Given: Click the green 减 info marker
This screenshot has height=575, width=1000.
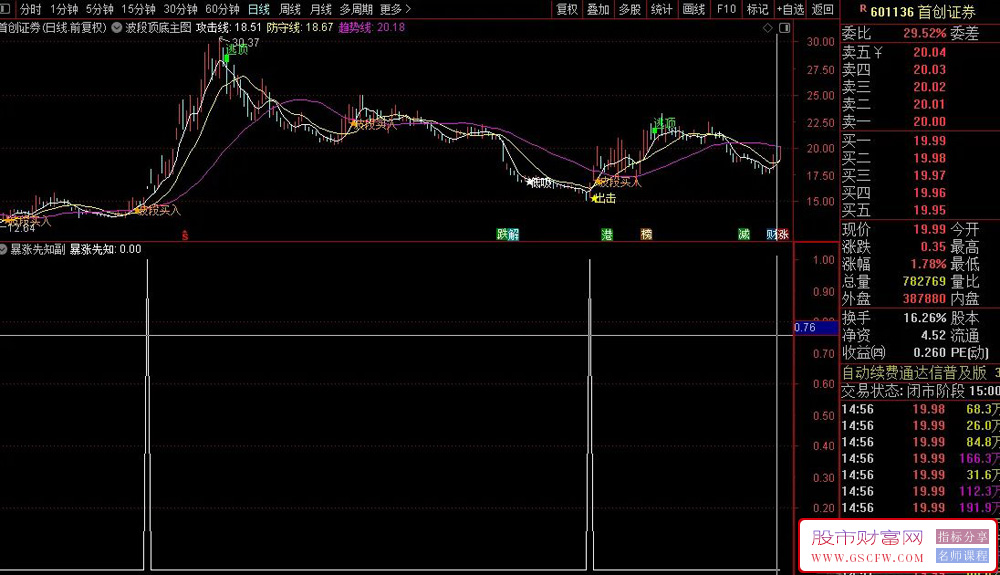Looking at the screenshot, I should [744, 235].
